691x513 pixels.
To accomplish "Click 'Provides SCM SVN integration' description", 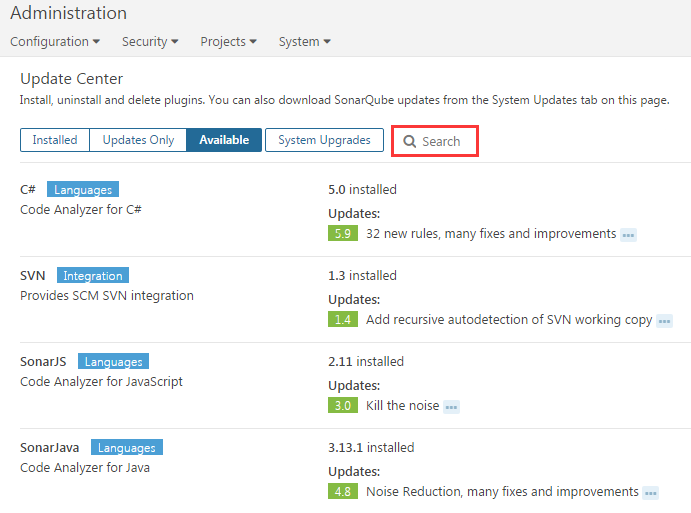I will pyautogui.click(x=107, y=296).
